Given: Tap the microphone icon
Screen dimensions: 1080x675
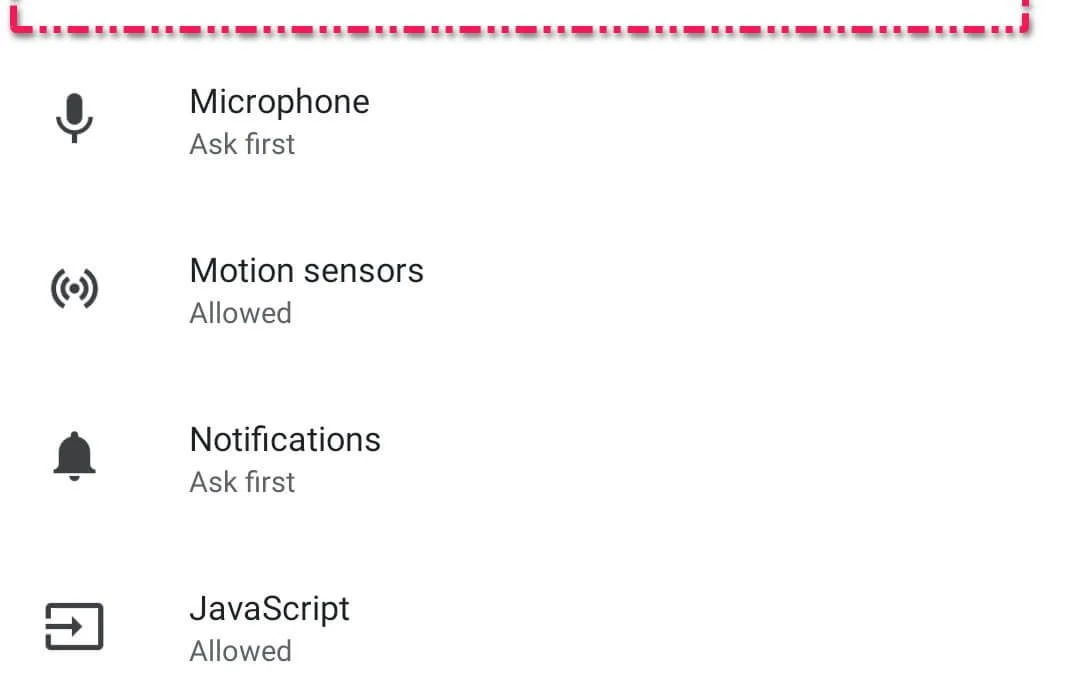Looking at the screenshot, I should pos(74,119).
